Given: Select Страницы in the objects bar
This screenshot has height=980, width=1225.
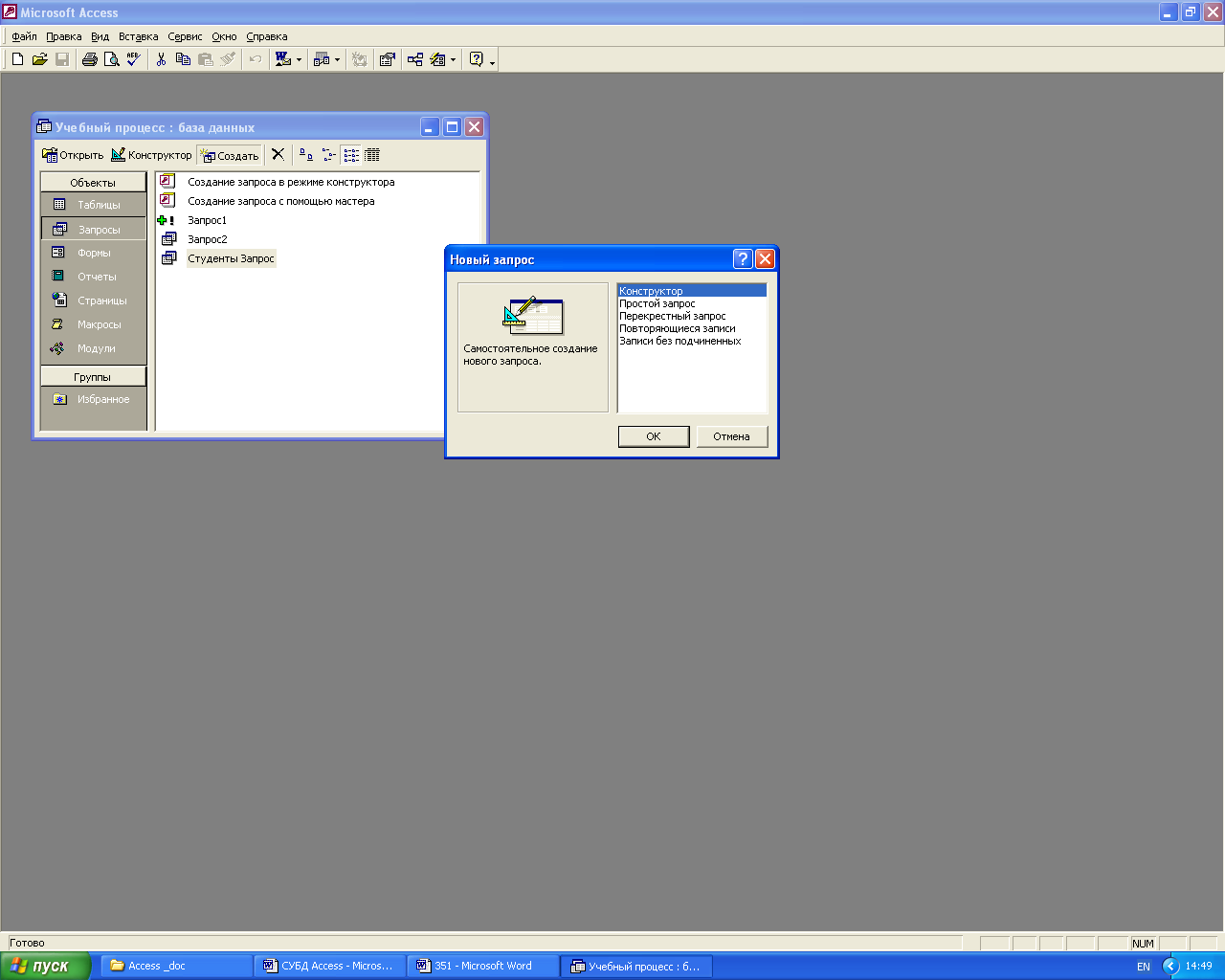Looking at the screenshot, I should [x=94, y=301].
